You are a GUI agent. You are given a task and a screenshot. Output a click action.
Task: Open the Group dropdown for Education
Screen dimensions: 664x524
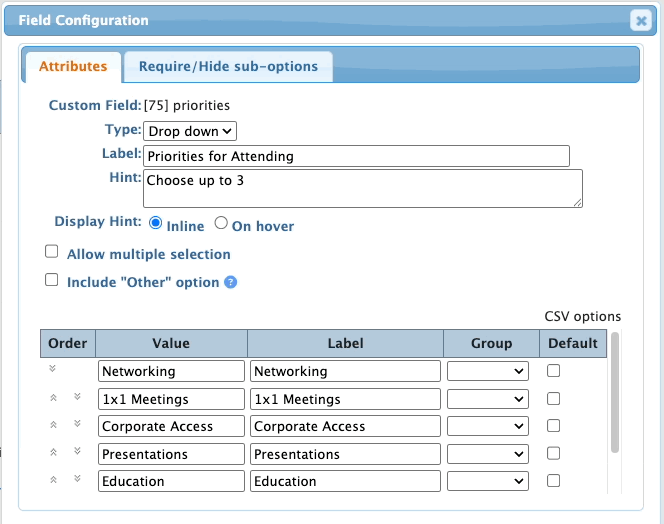pos(488,481)
